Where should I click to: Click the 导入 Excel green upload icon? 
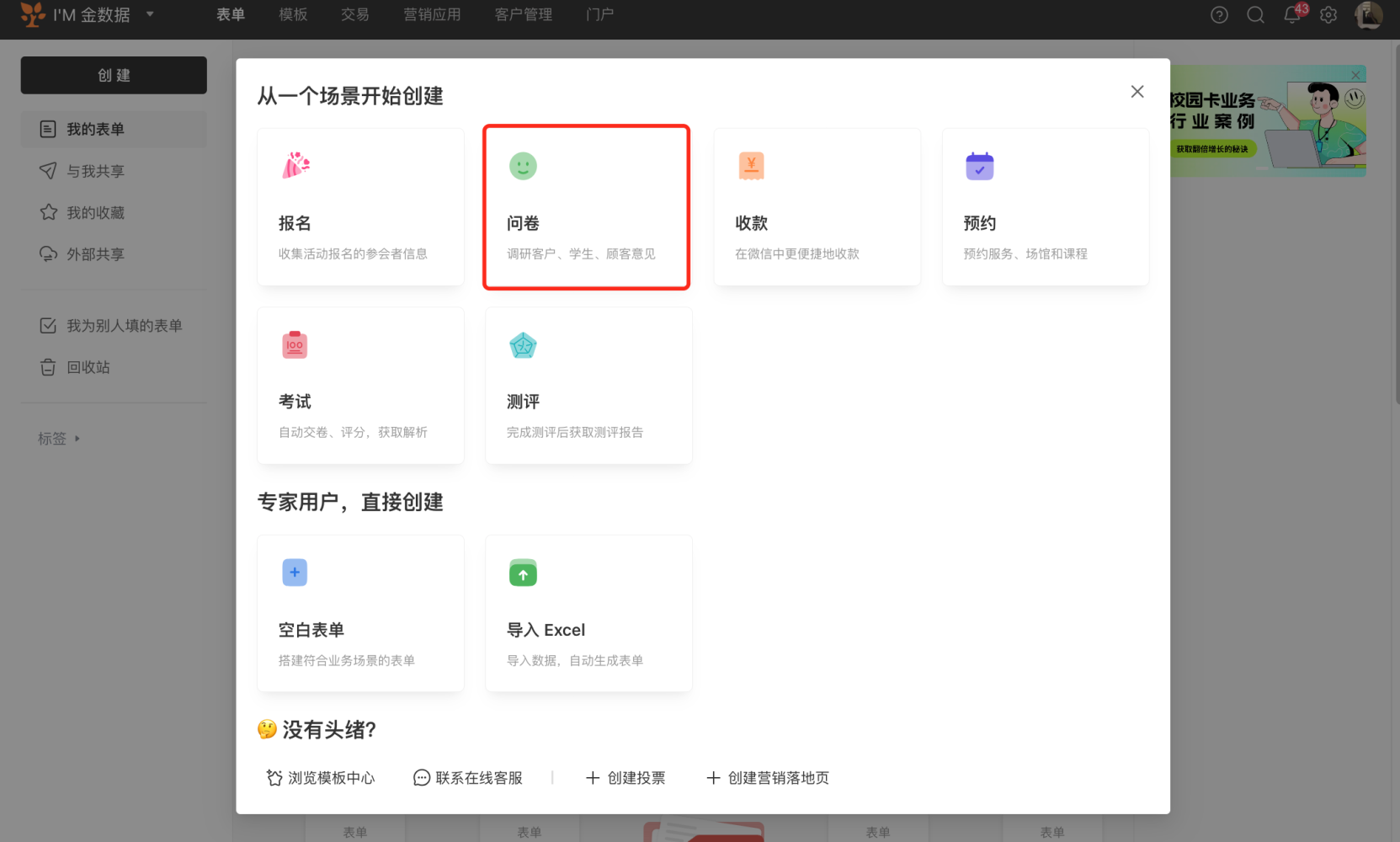[x=523, y=573]
